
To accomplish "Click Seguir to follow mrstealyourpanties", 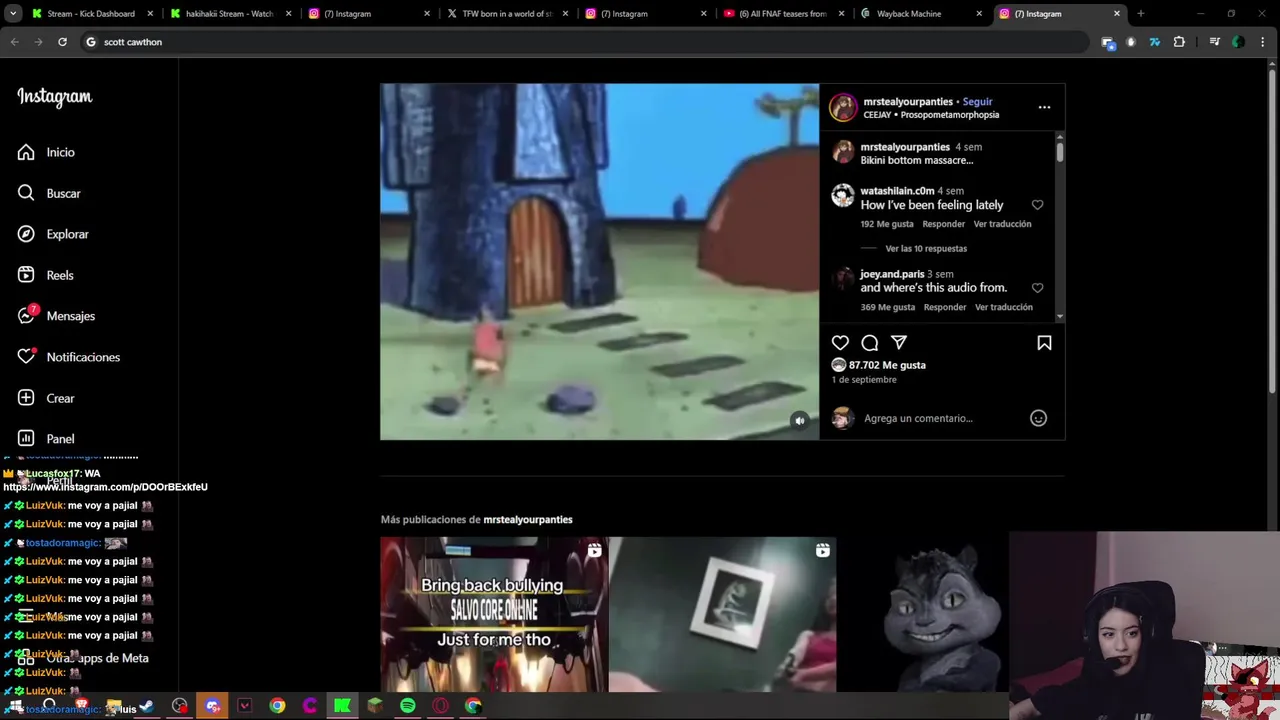I will (977, 102).
